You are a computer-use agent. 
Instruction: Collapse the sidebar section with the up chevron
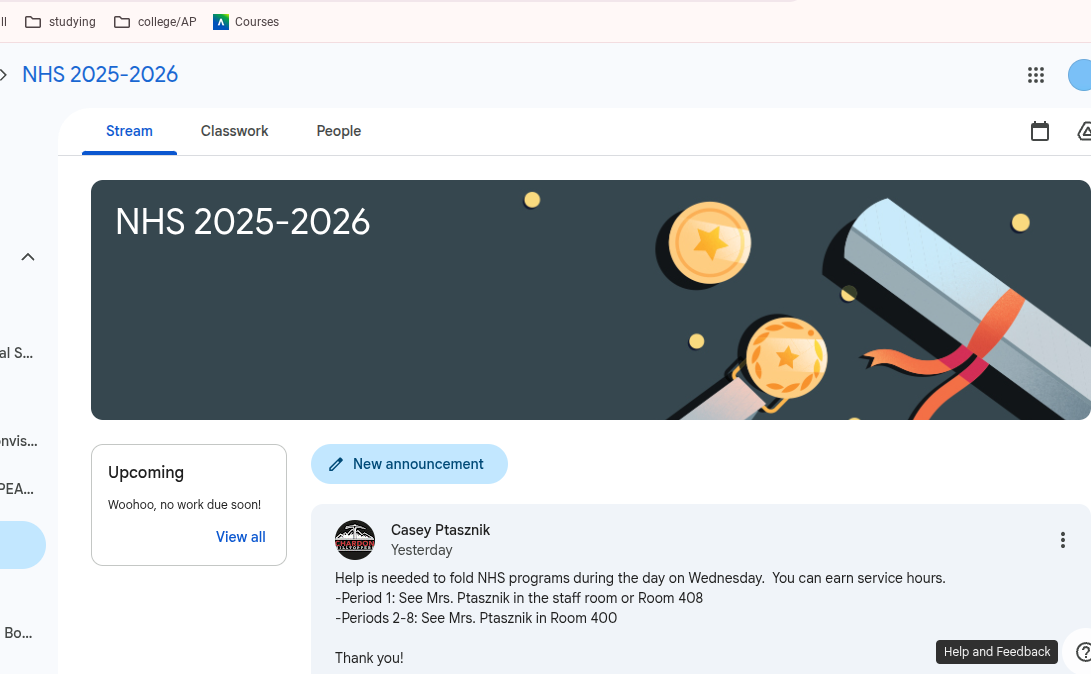click(x=28, y=257)
